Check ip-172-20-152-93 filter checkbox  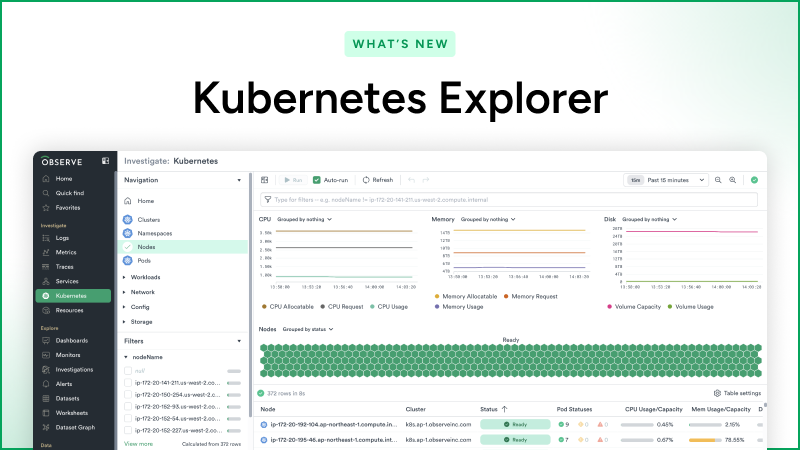pos(128,407)
